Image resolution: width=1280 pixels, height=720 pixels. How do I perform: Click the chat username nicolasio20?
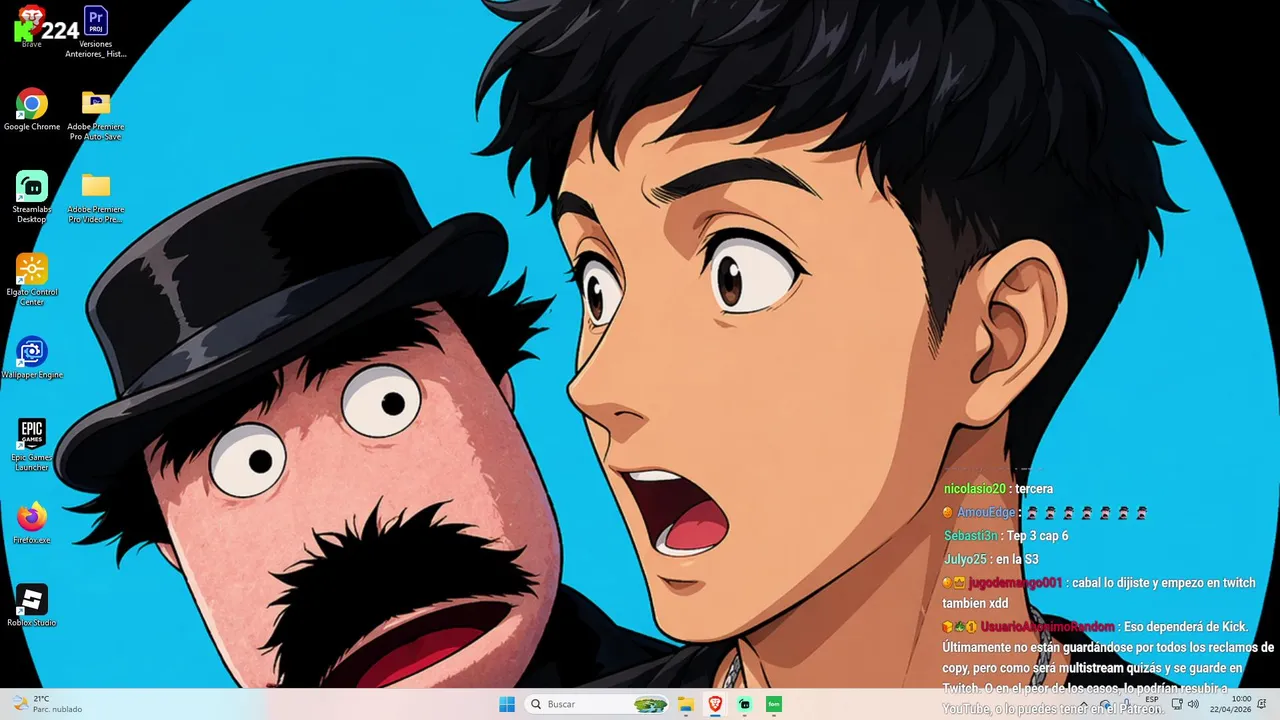pyautogui.click(x=975, y=489)
